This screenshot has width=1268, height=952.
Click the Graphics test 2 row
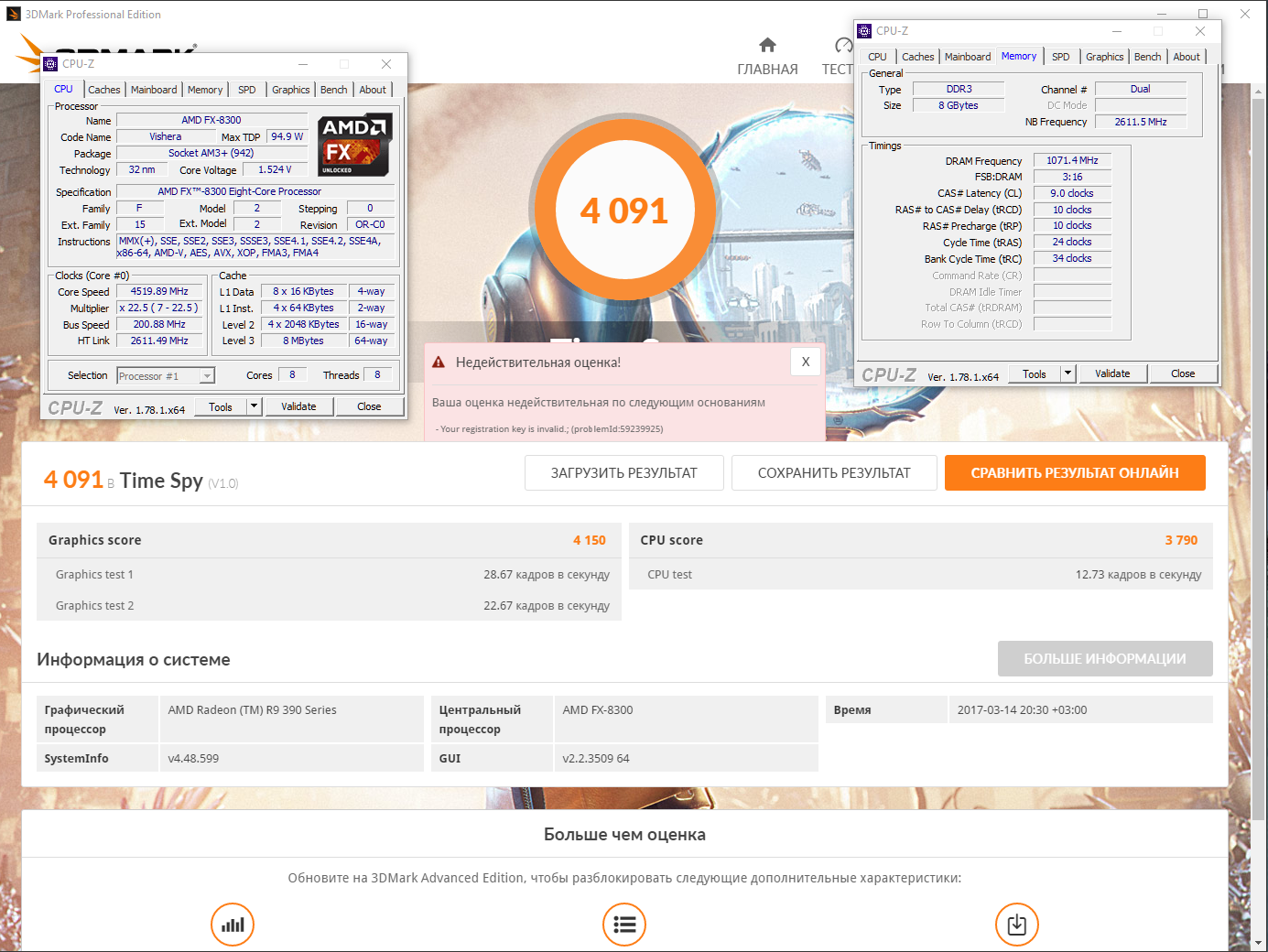(x=330, y=606)
